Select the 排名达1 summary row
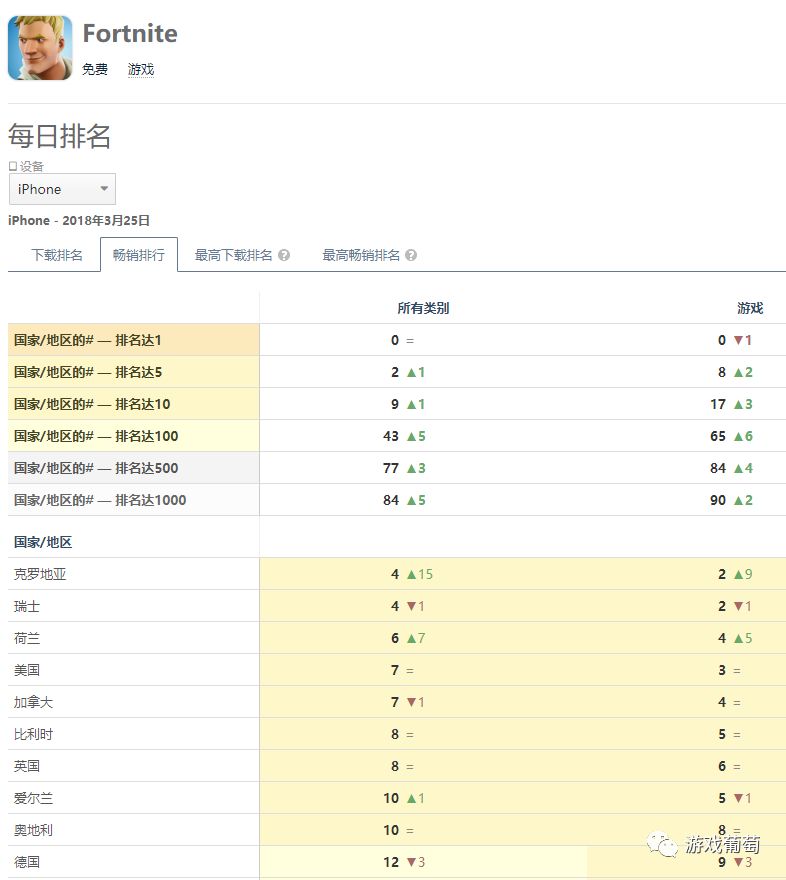 tap(397, 340)
